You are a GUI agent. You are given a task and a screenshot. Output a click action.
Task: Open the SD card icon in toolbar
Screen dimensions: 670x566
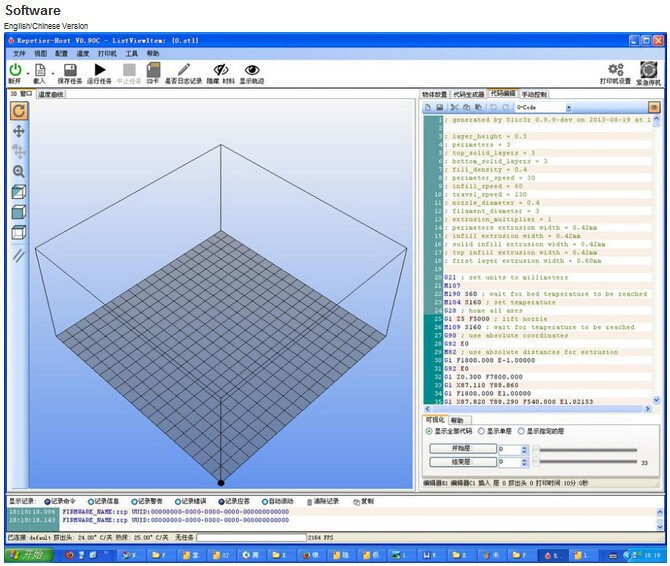(x=153, y=69)
